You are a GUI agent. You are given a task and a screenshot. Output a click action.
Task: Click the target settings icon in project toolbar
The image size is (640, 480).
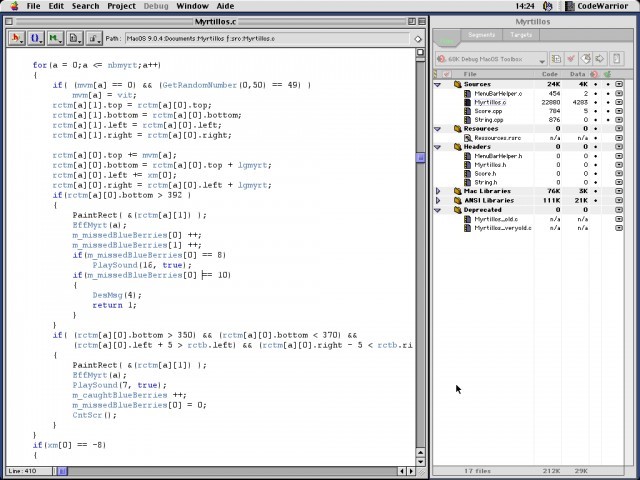(x=556, y=59)
